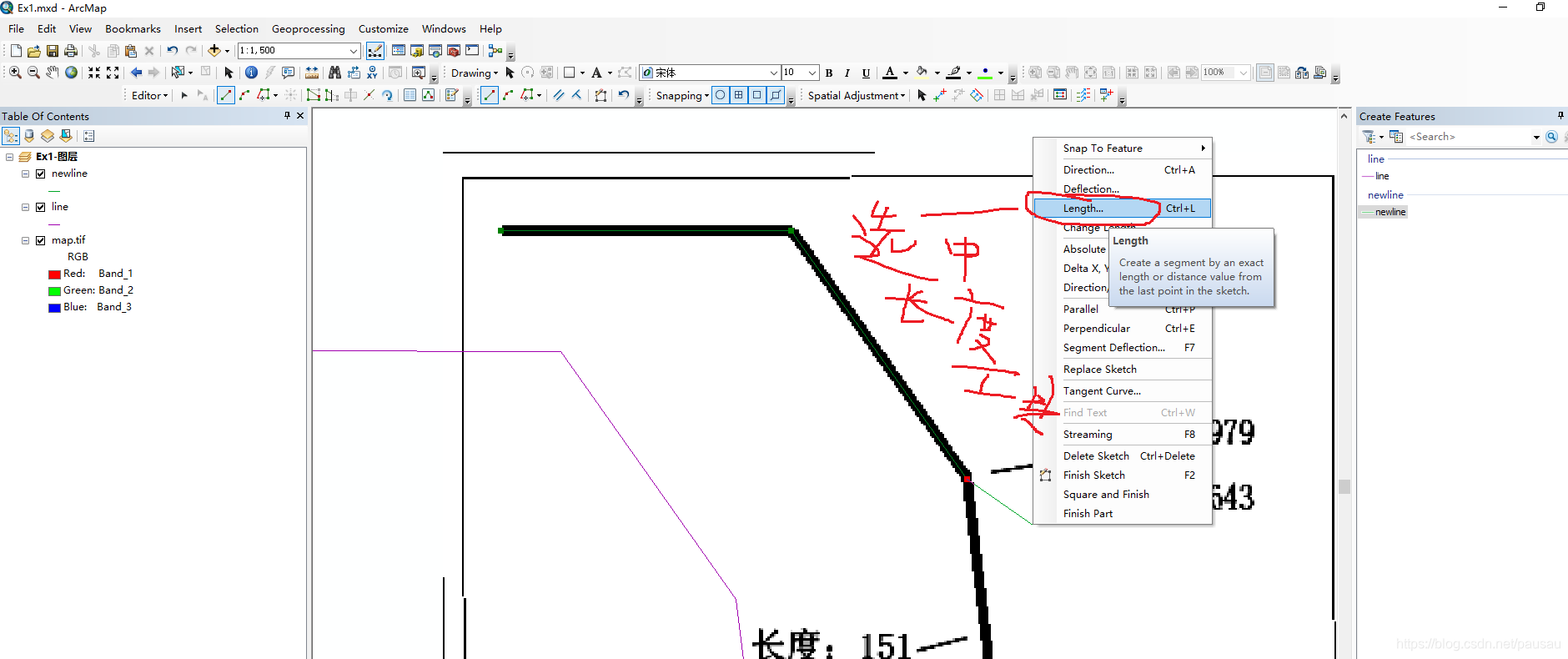Viewport: 1568px width, 659px height.
Task: Toggle Edge Snapping on Snapping toolbar
Action: point(776,95)
